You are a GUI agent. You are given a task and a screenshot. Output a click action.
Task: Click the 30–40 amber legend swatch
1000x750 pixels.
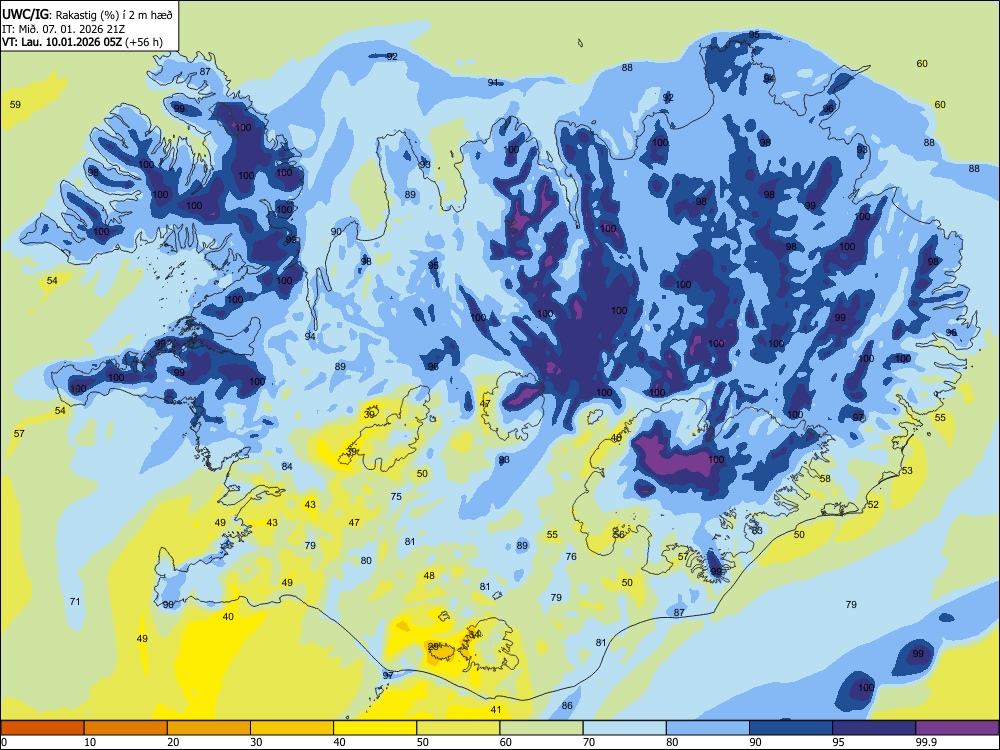point(292,728)
